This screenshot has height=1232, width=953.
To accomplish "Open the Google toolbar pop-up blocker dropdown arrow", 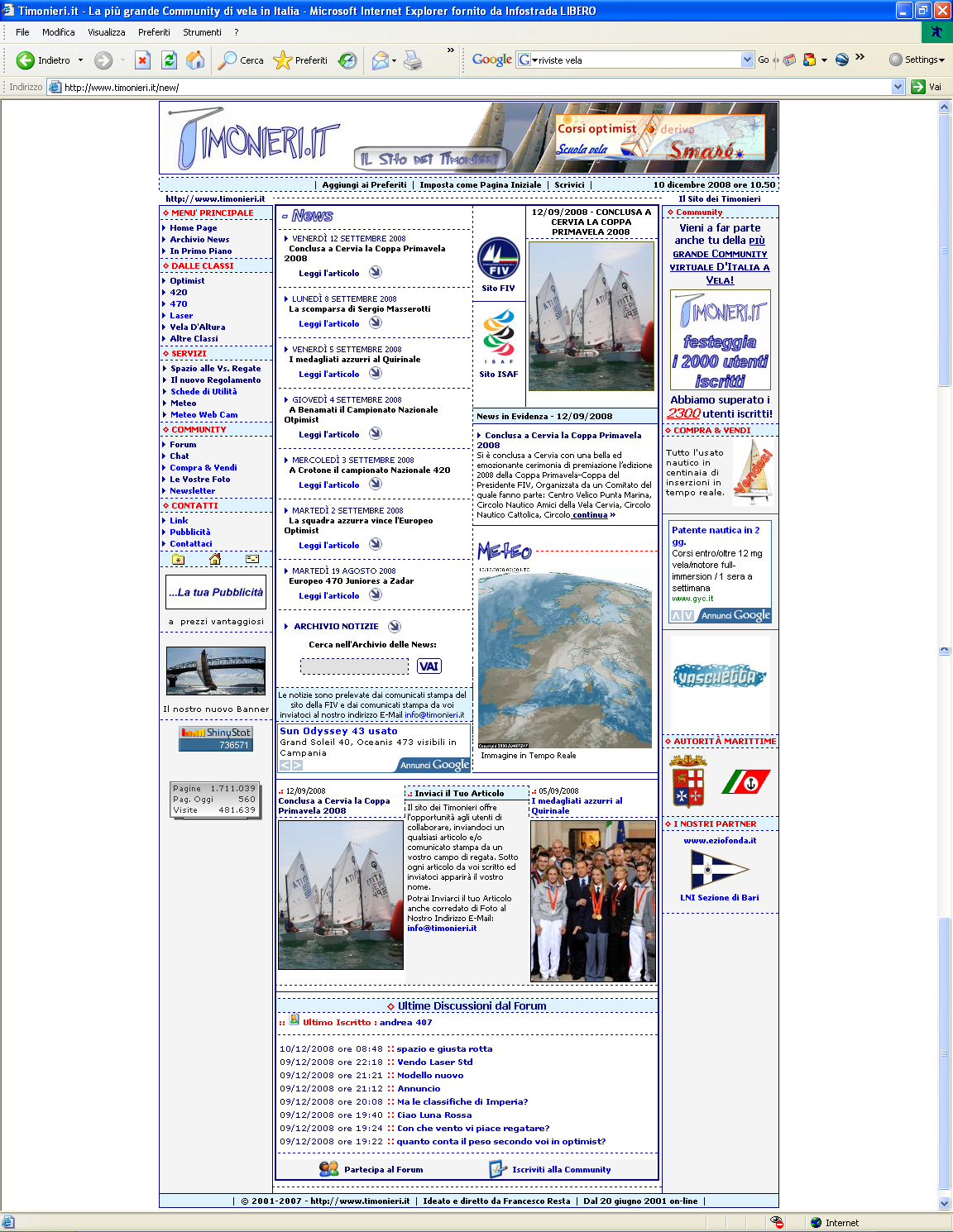I will coord(824,60).
